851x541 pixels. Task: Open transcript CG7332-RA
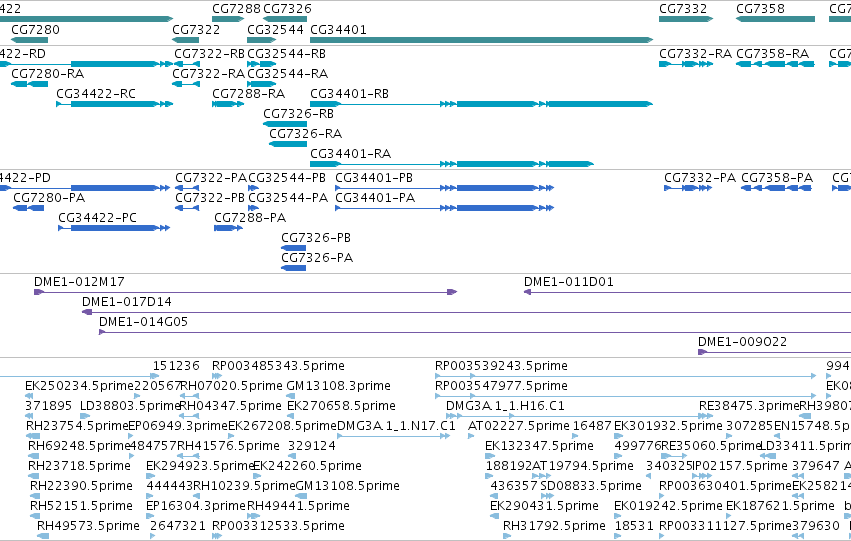[686, 64]
